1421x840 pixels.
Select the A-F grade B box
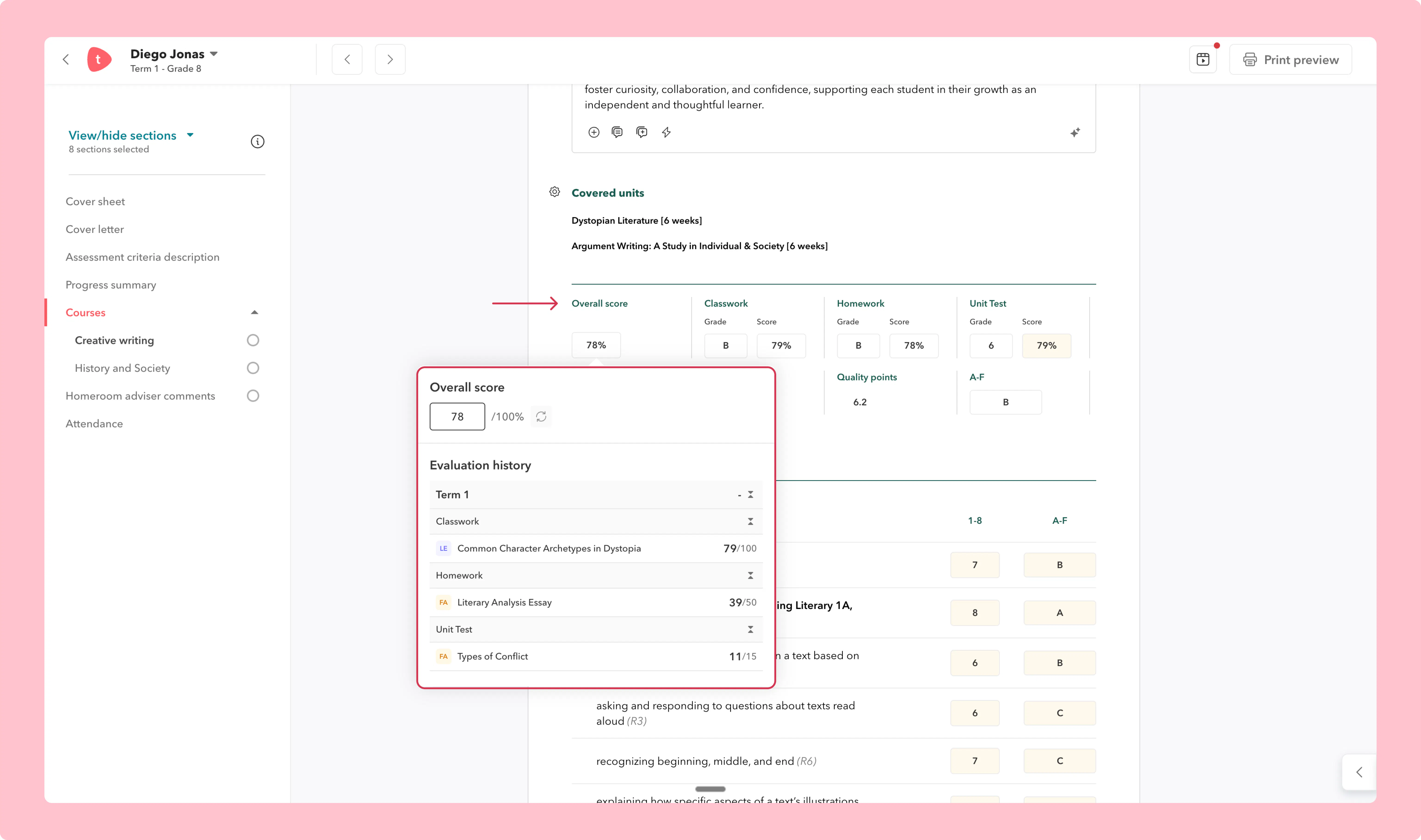1006,402
